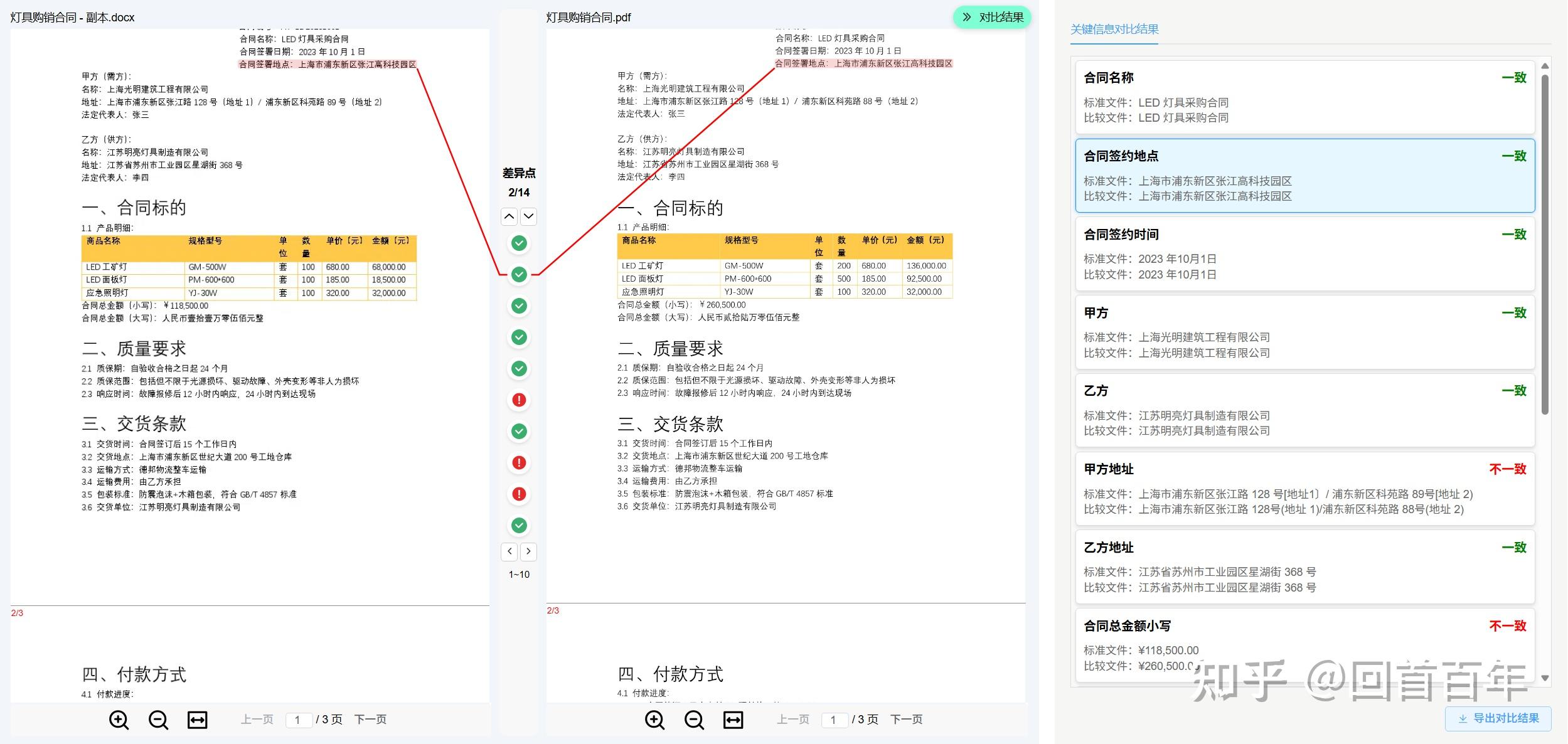Zoom out of the left document pane

pyautogui.click(x=158, y=720)
